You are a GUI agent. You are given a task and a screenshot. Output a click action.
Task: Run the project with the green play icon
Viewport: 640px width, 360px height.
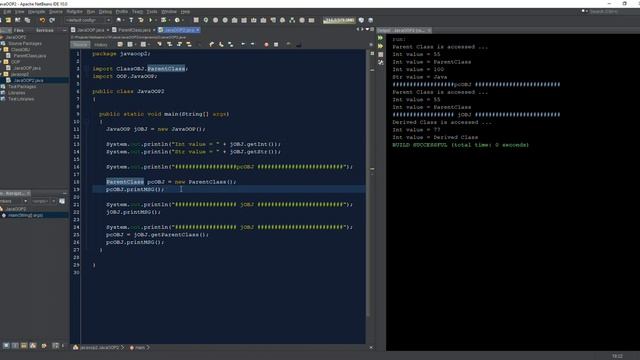(151, 20)
